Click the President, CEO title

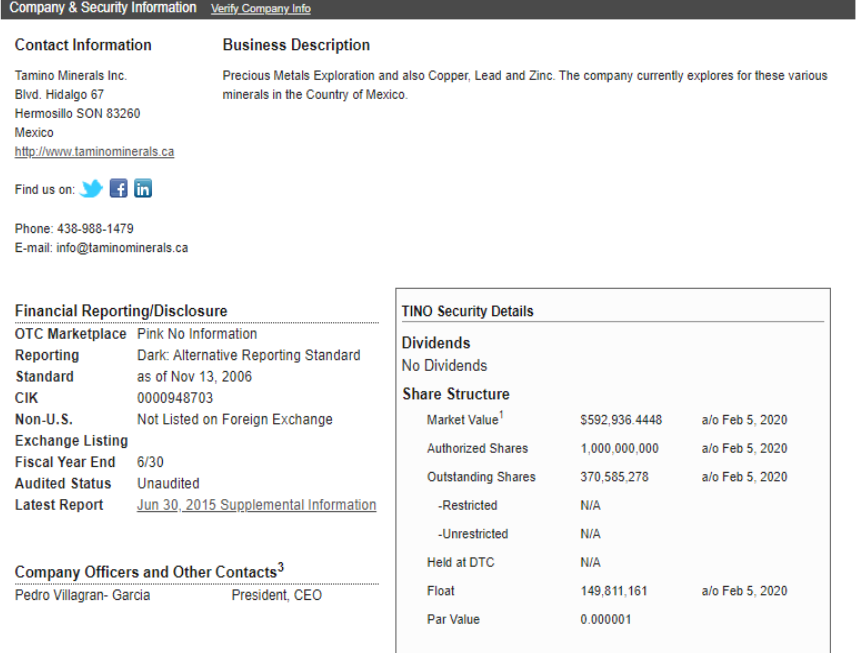277,595
